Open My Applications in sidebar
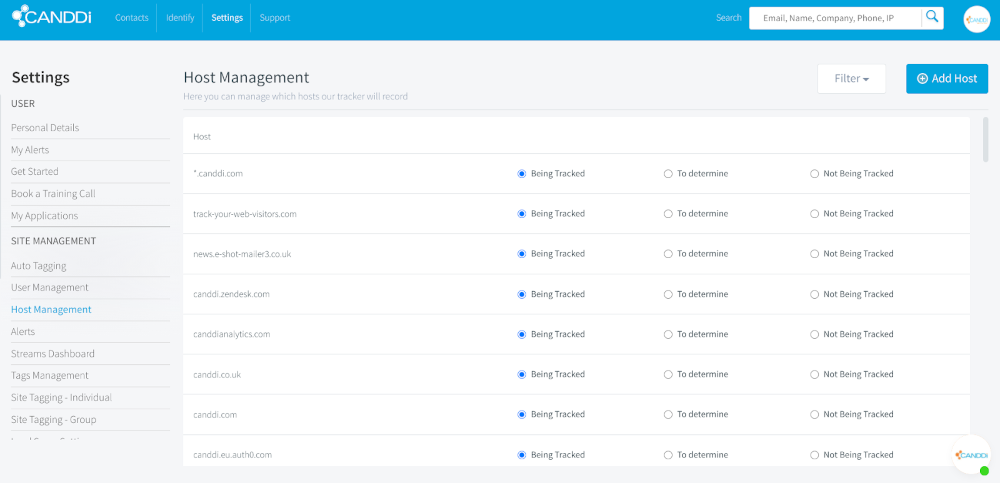 click(45, 216)
